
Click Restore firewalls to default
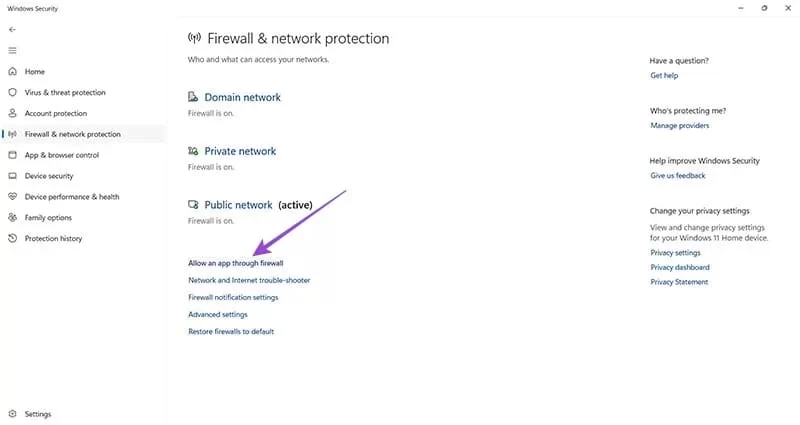coord(231,331)
